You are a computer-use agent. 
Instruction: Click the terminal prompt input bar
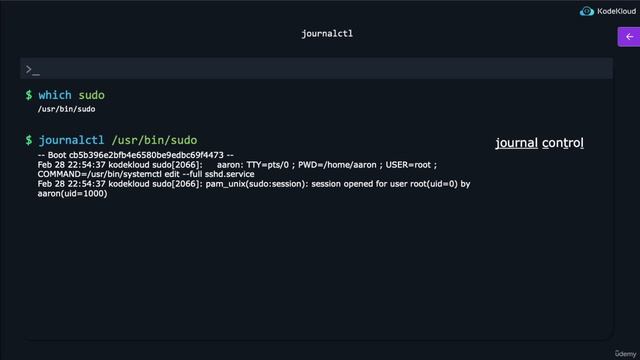pos(316,68)
